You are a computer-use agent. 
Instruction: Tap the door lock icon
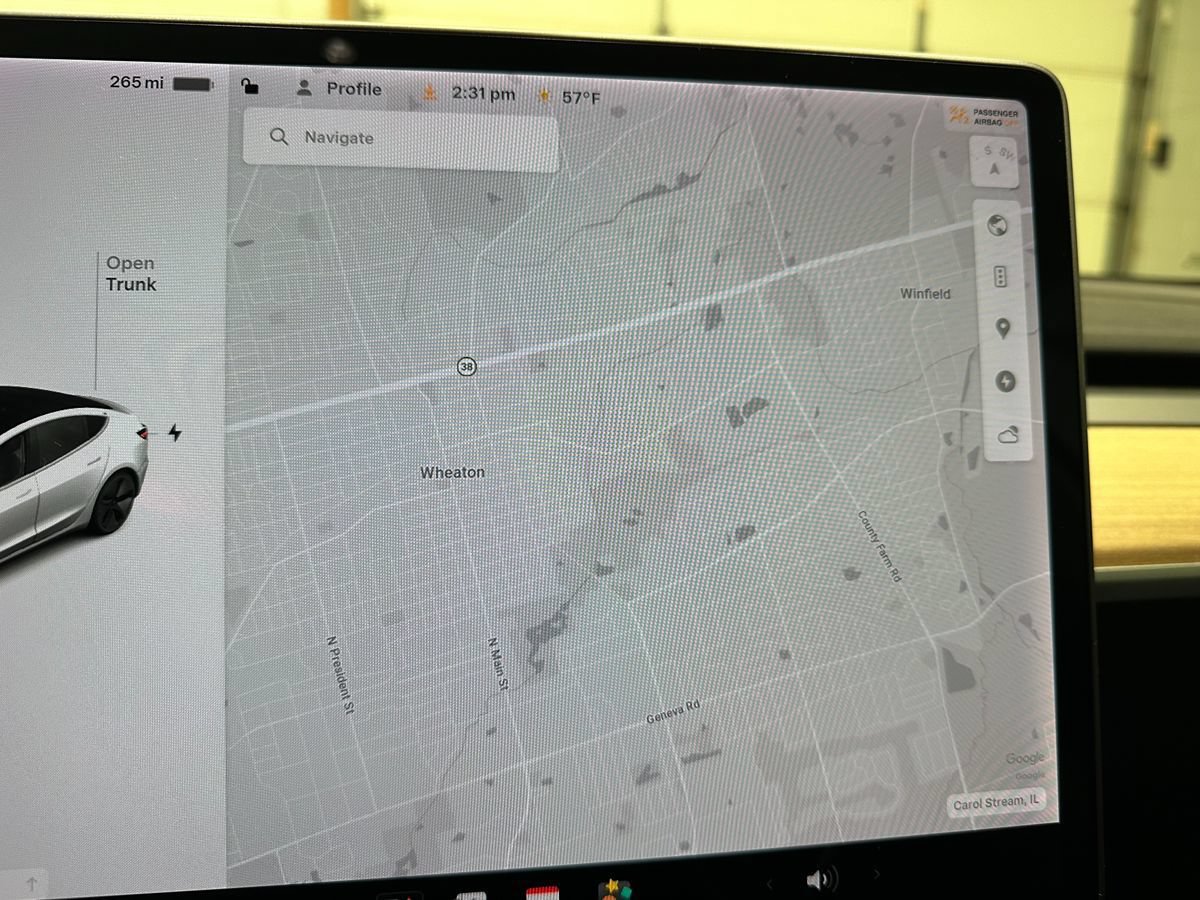250,87
